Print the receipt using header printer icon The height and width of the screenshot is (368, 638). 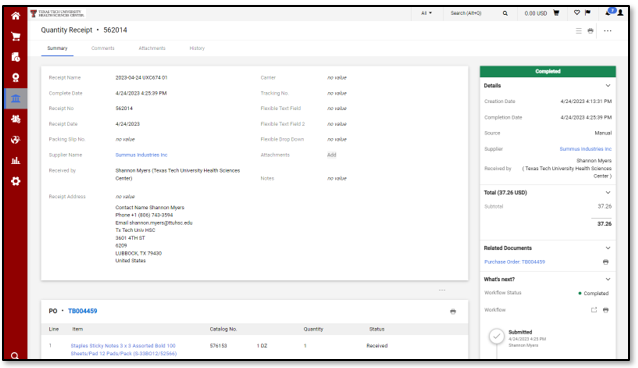(590, 31)
